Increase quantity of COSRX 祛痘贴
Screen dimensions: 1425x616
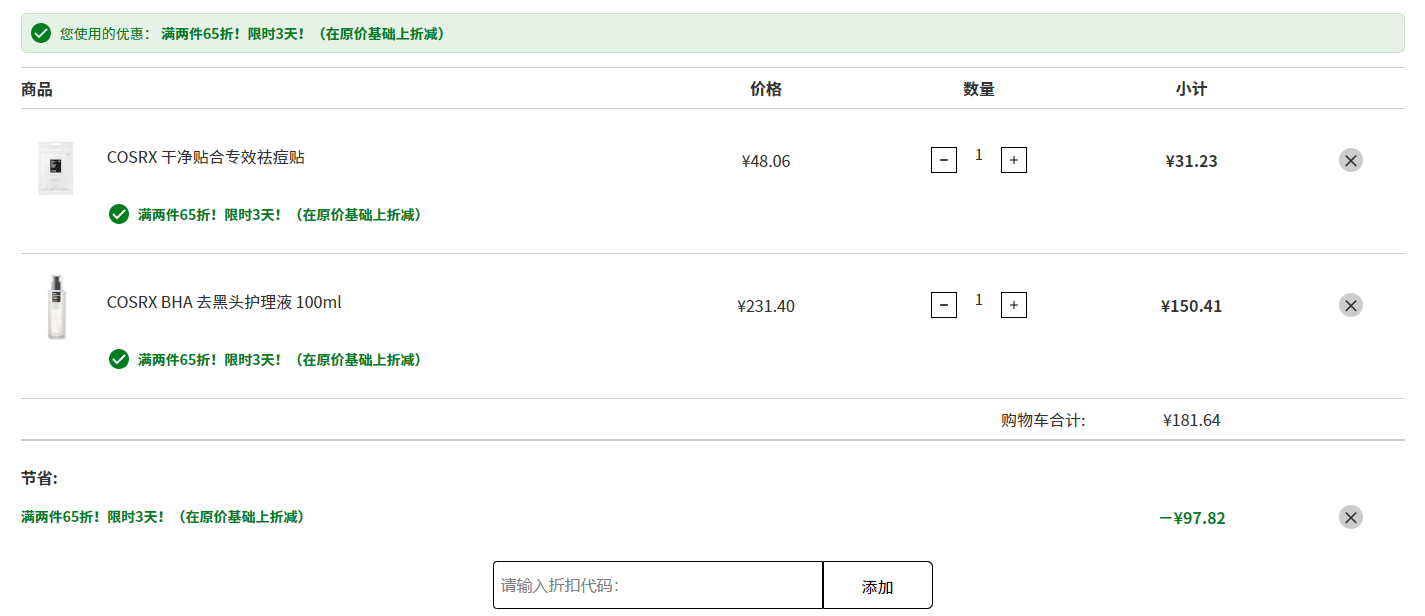tap(1014, 160)
